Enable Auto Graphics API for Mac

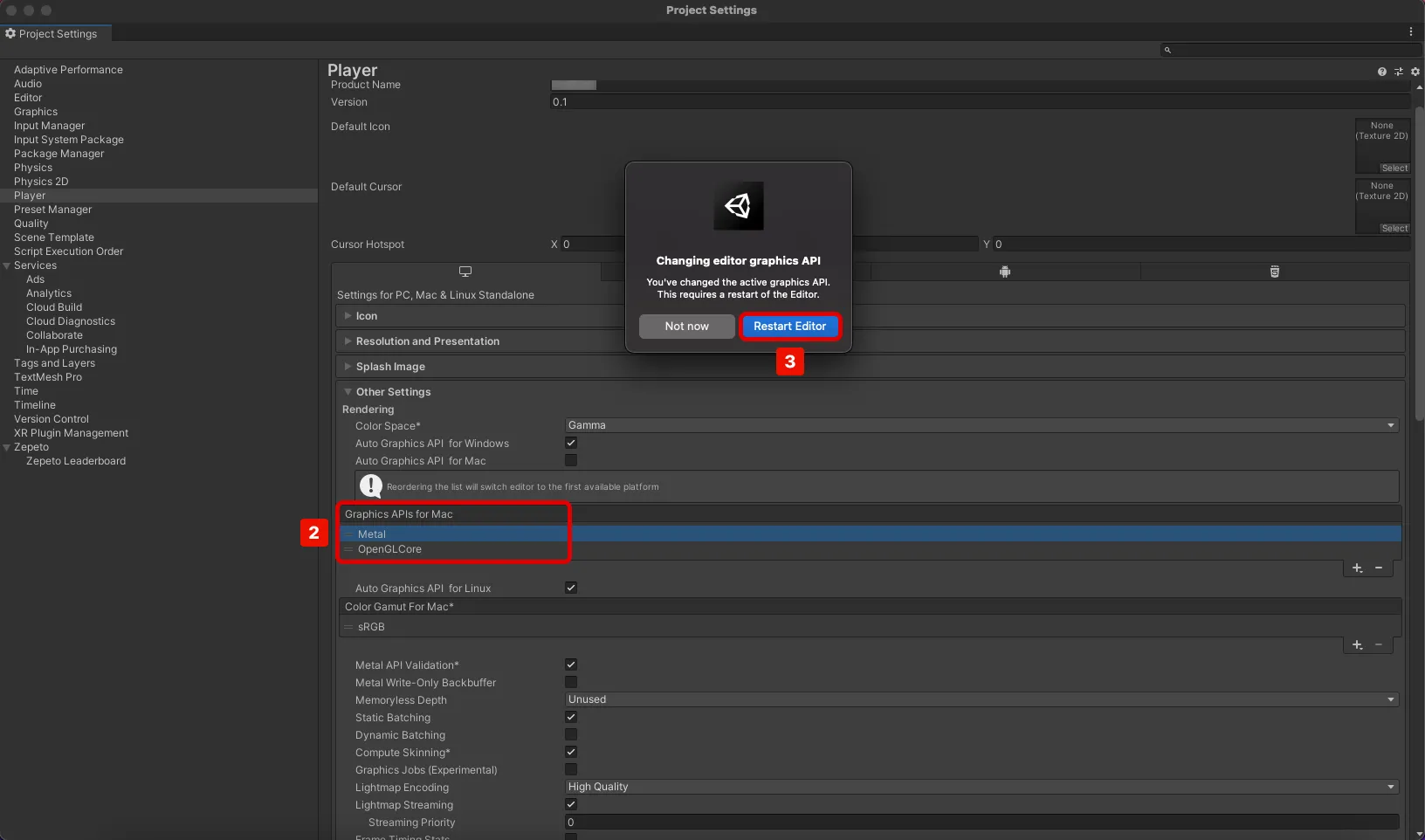(571, 460)
